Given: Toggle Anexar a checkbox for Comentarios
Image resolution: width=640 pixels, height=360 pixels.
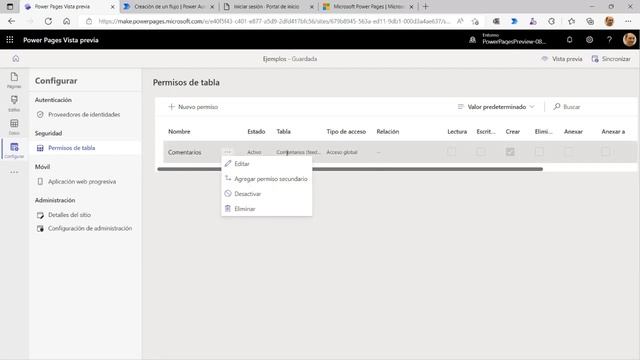Looking at the screenshot, I should click(x=606, y=151).
